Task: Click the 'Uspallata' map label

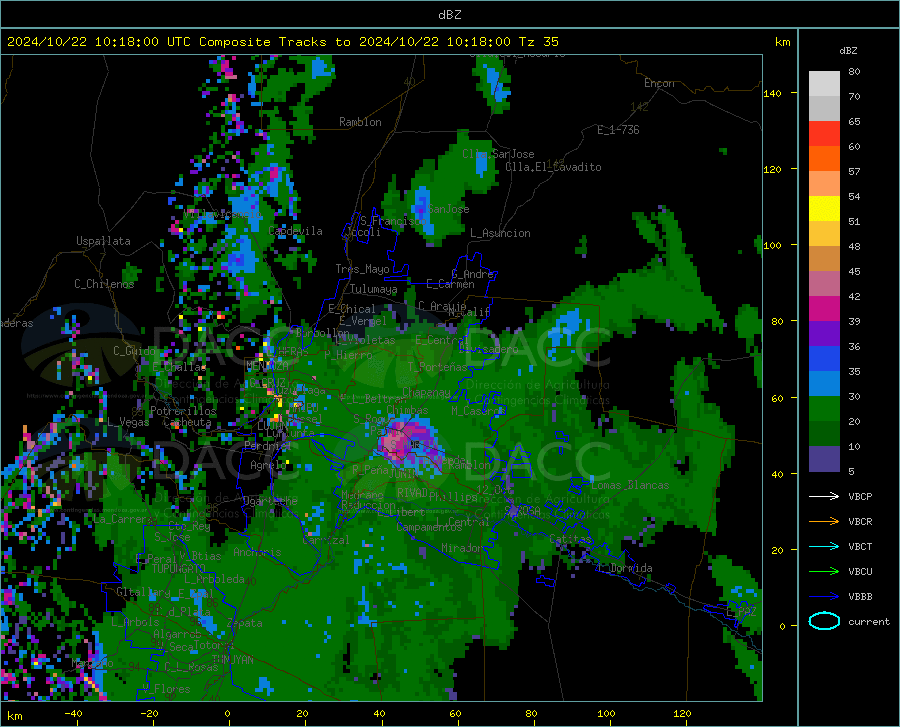Action: coord(103,241)
